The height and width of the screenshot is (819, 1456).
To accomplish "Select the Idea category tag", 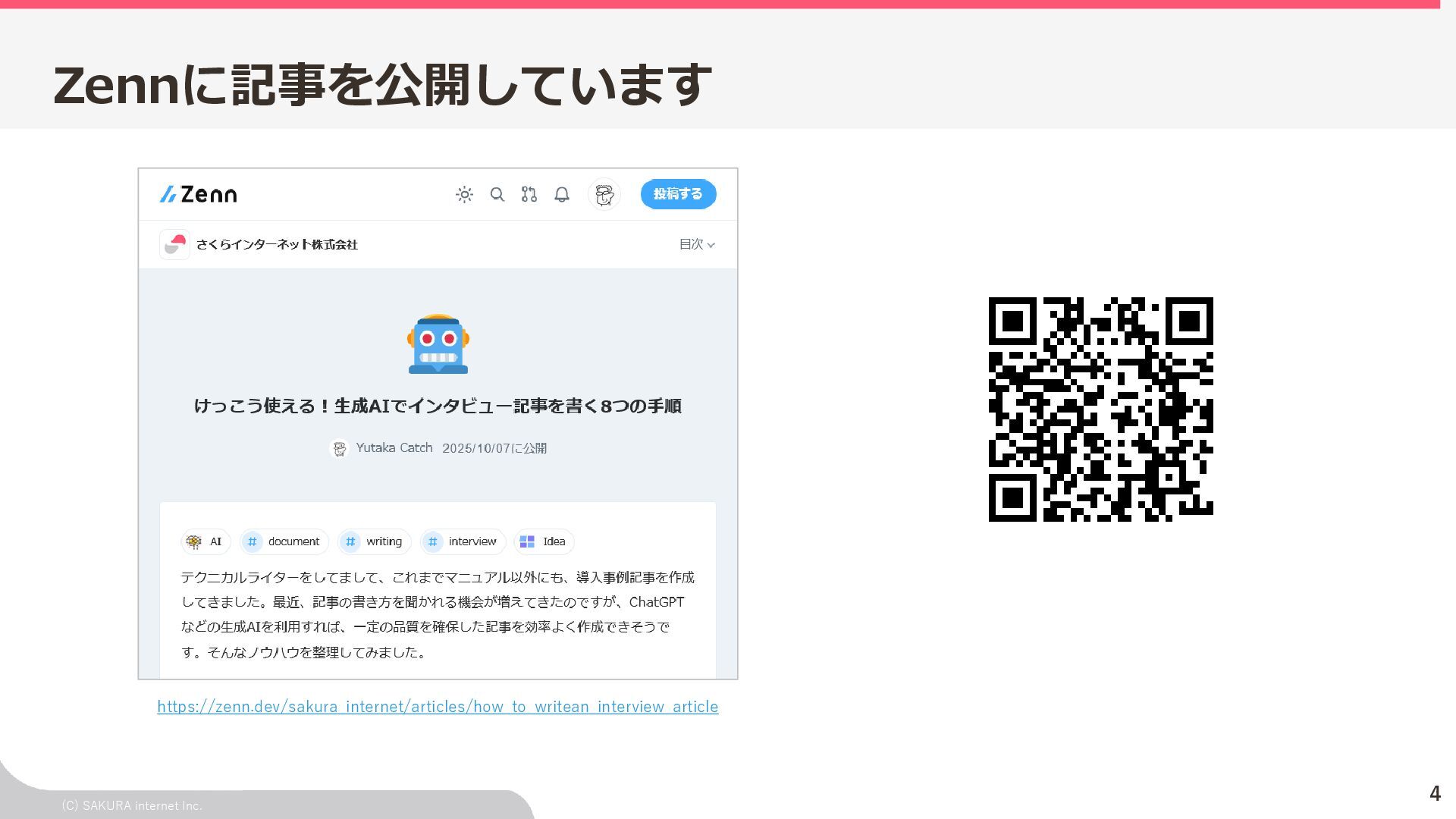I will point(544,541).
